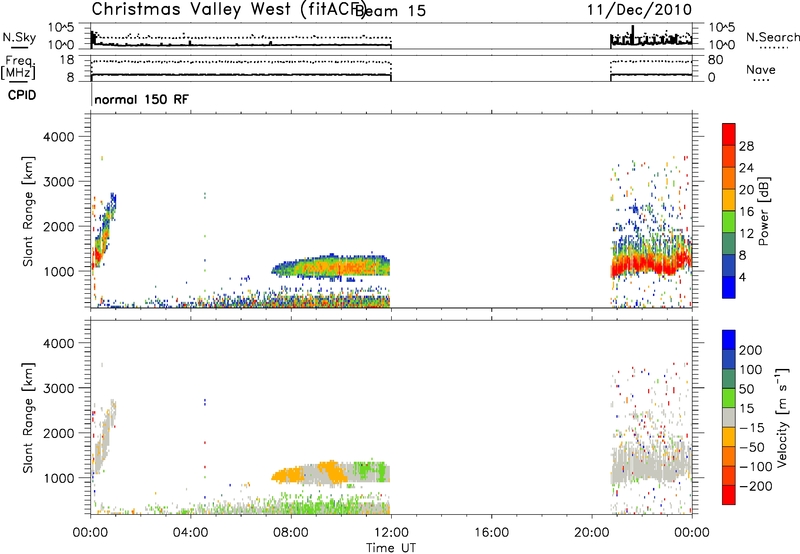Click the '20' label on Power color bar
The width and height of the screenshot is (800, 554).
[746, 190]
